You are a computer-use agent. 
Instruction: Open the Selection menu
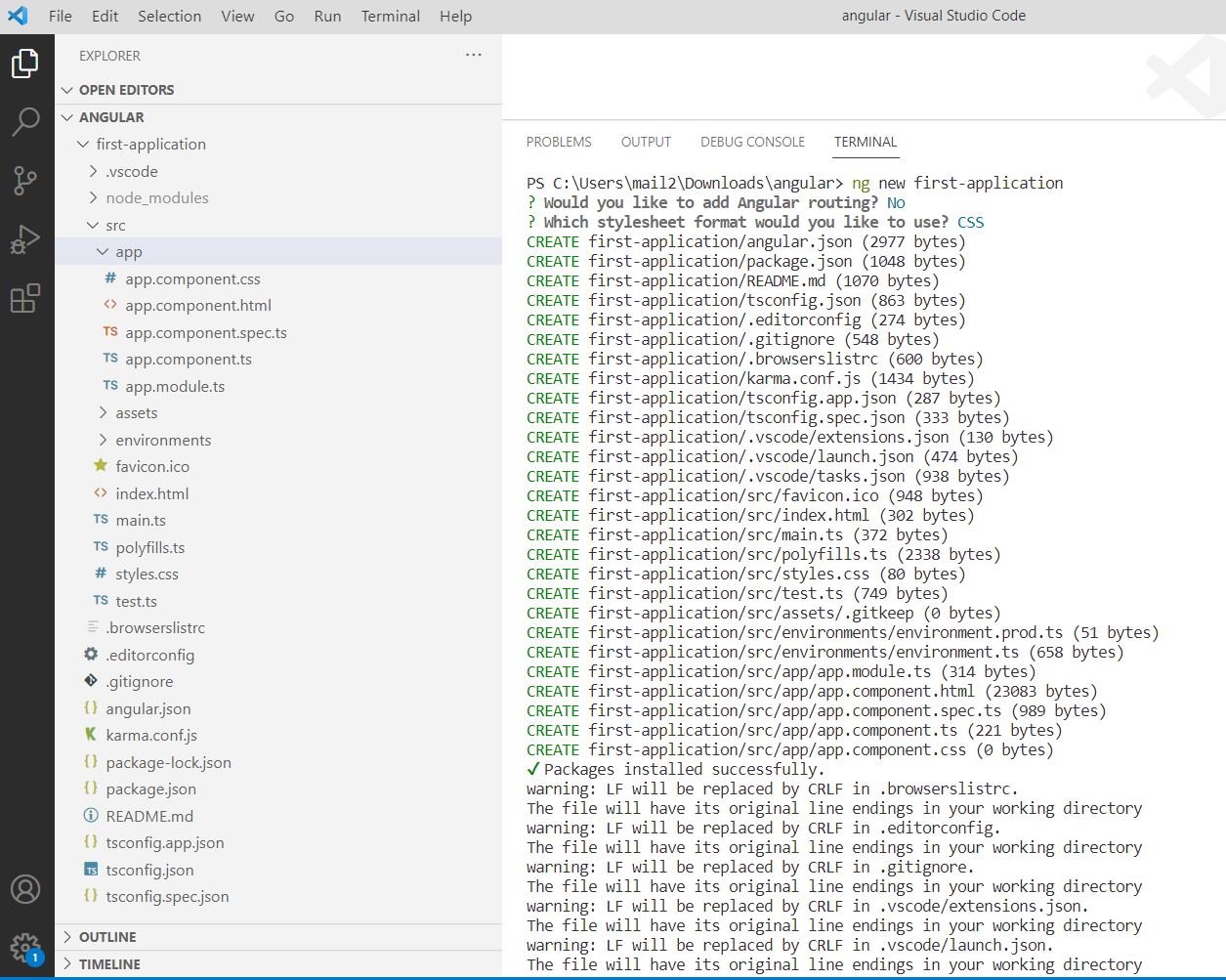pyautogui.click(x=169, y=16)
